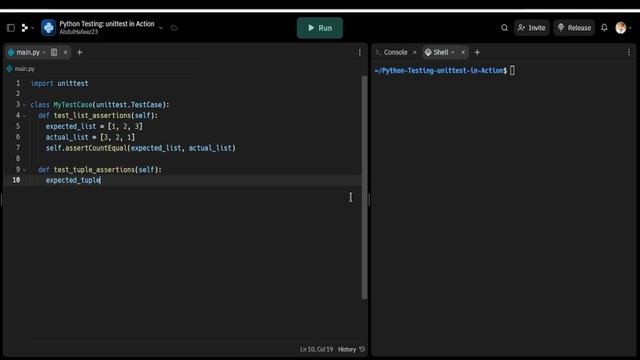Run the program with the Run button
The height and width of the screenshot is (360, 640).
coord(320,28)
